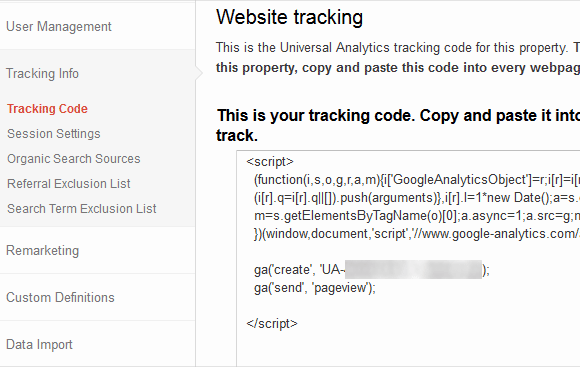Image resolution: width=580 pixels, height=367 pixels.
Task: Click the GoogleAnalyticsObject function line
Action: pyautogui.click(x=417, y=180)
